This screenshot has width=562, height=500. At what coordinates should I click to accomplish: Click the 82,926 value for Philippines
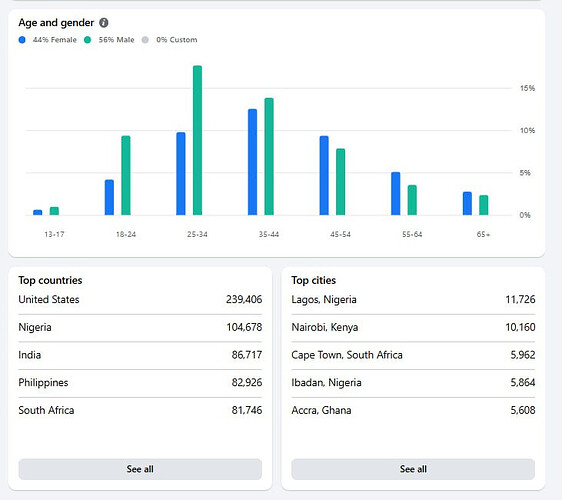tap(247, 382)
